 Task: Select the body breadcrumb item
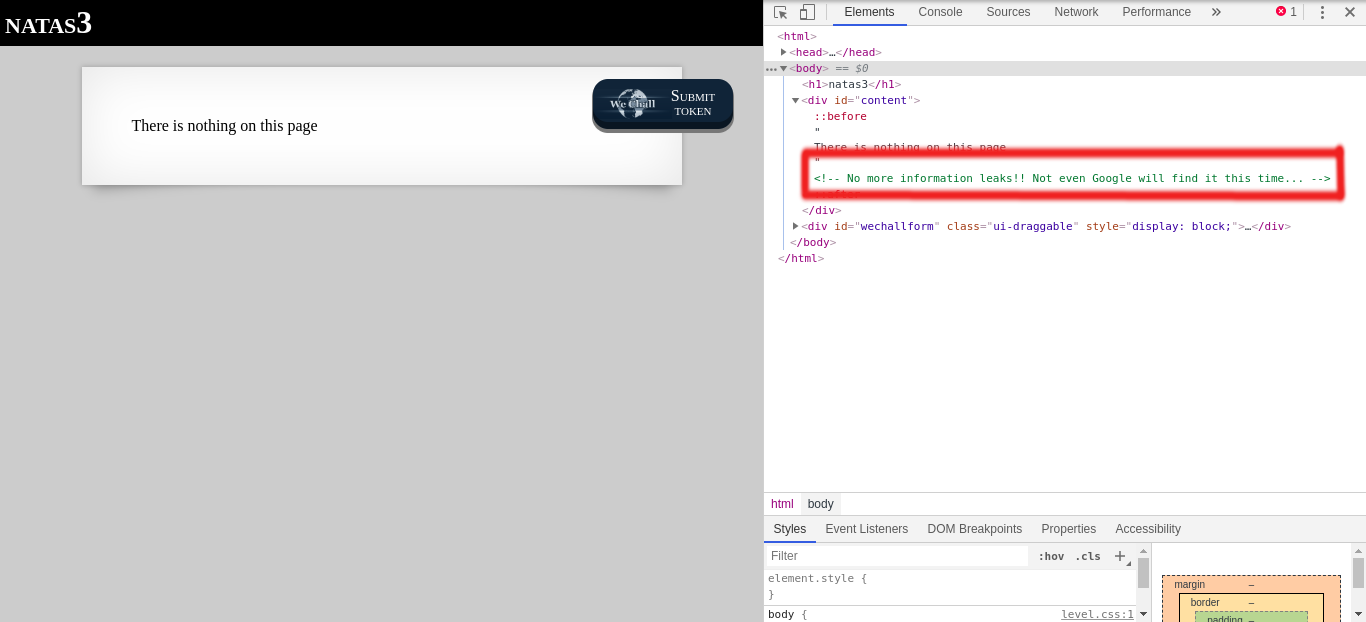click(820, 504)
